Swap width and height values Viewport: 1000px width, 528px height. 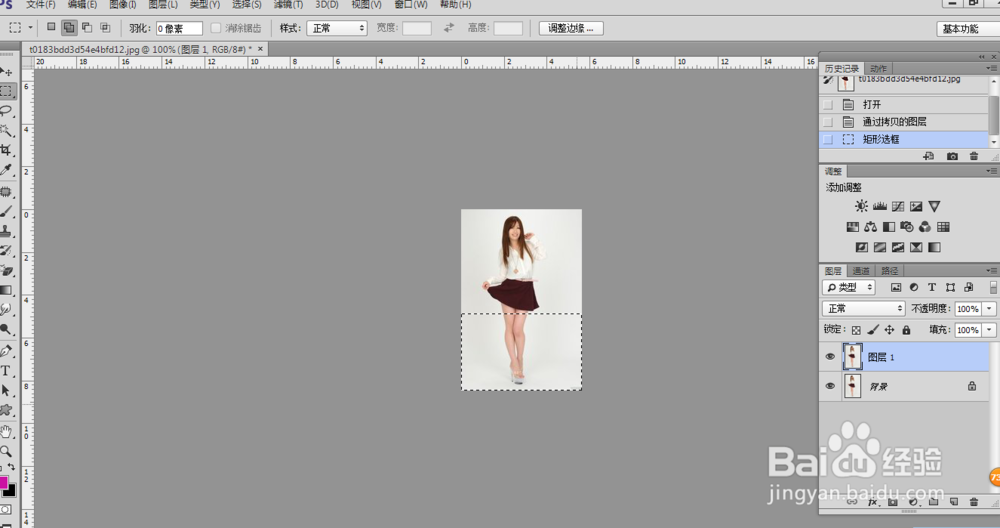(x=449, y=28)
